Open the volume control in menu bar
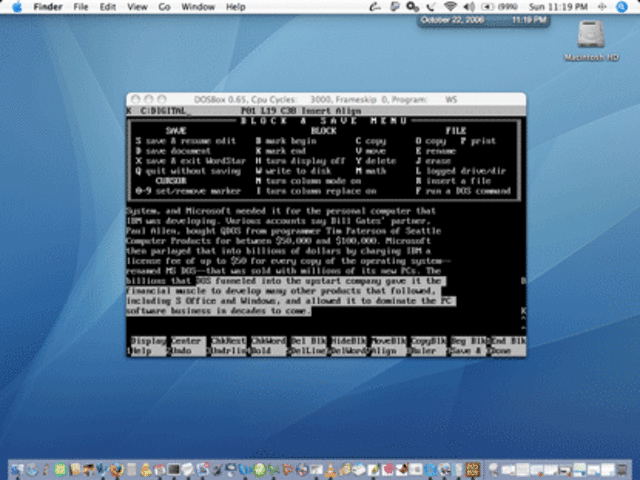Screen dimensions: 640x480 coord(469,7)
